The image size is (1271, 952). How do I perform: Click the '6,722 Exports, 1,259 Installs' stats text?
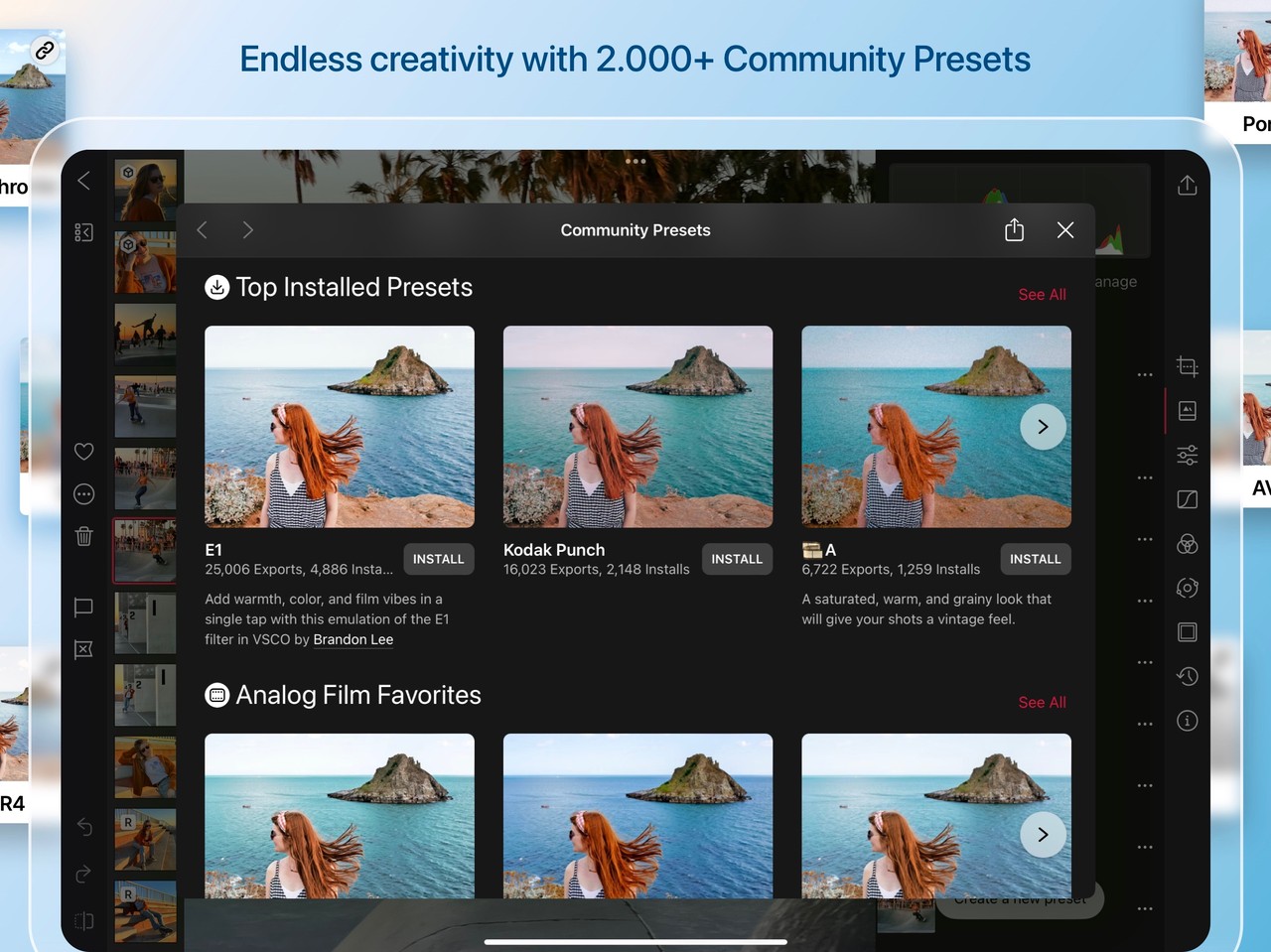tap(891, 570)
